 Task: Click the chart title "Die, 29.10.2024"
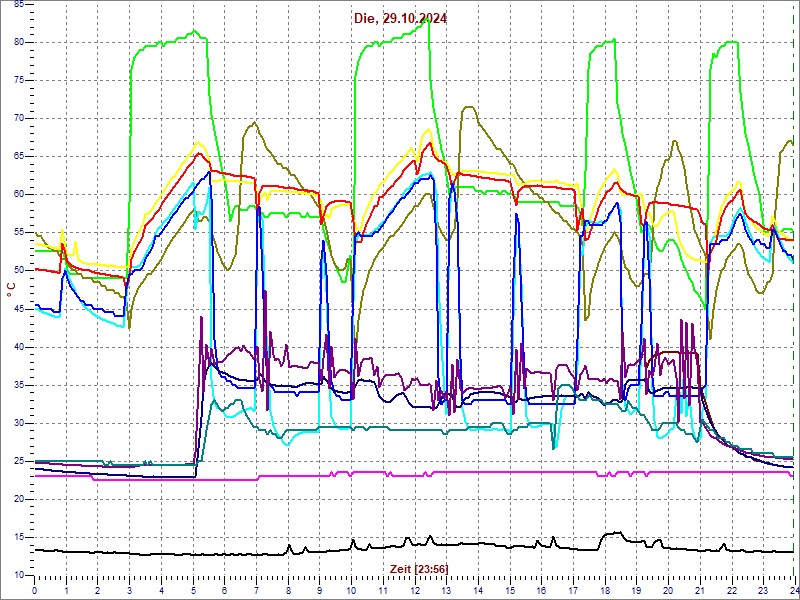pos(401,19)
